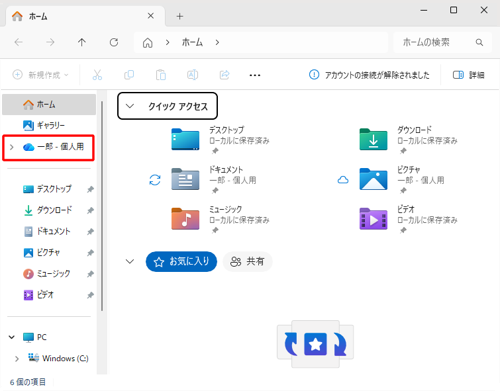The width and height of the screenshot is (500, 391).
Task: Click the Cut scissors icon
Action: coord(97,75)
